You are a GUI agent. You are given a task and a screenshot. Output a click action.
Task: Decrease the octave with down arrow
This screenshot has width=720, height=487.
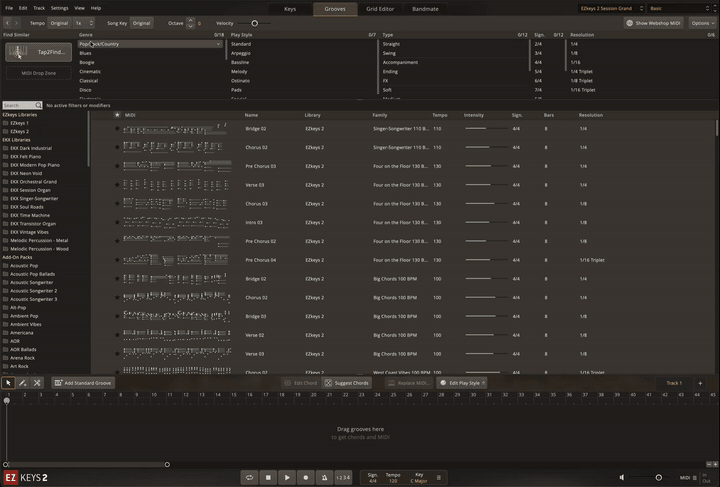click(191, 26)
